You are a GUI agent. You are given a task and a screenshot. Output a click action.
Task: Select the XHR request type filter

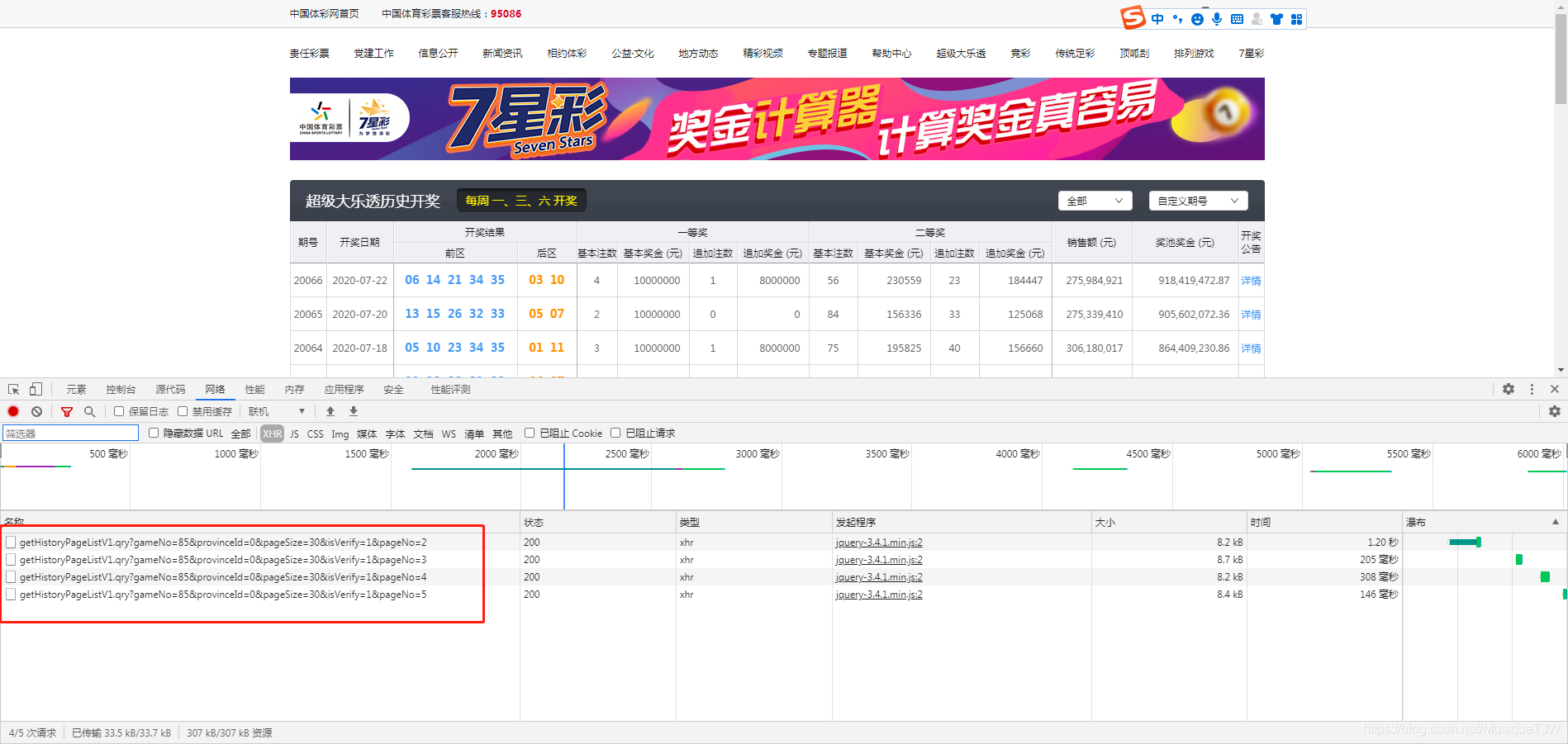coord(272,434)
